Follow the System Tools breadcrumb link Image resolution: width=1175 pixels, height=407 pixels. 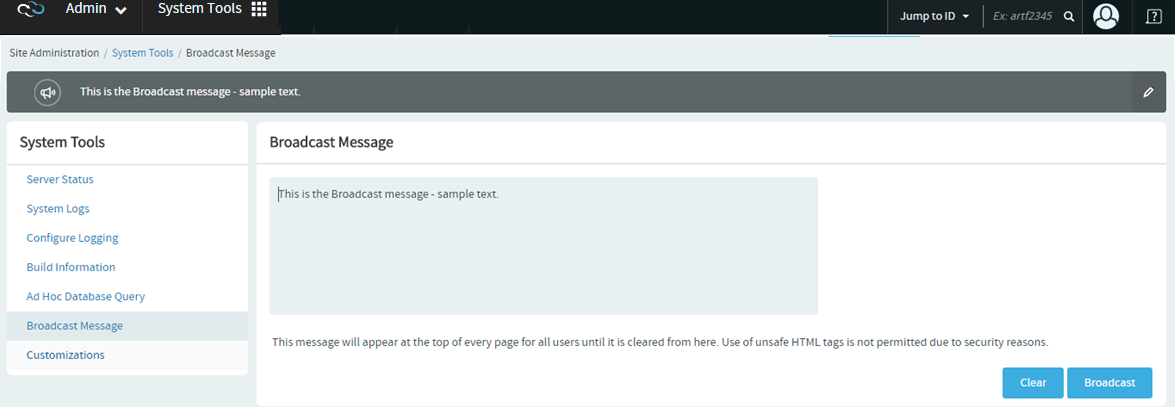[x=142, y=53]
